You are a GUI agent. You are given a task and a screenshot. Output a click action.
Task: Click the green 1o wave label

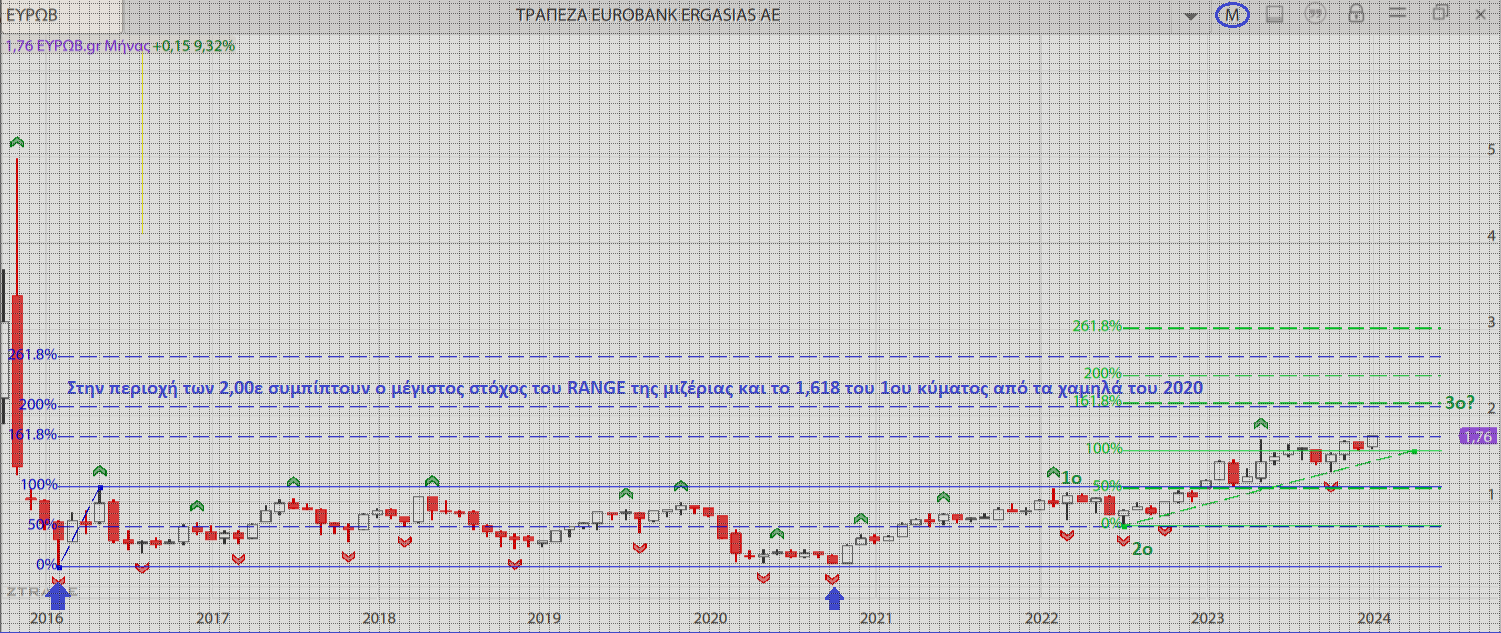point(1070,478)
